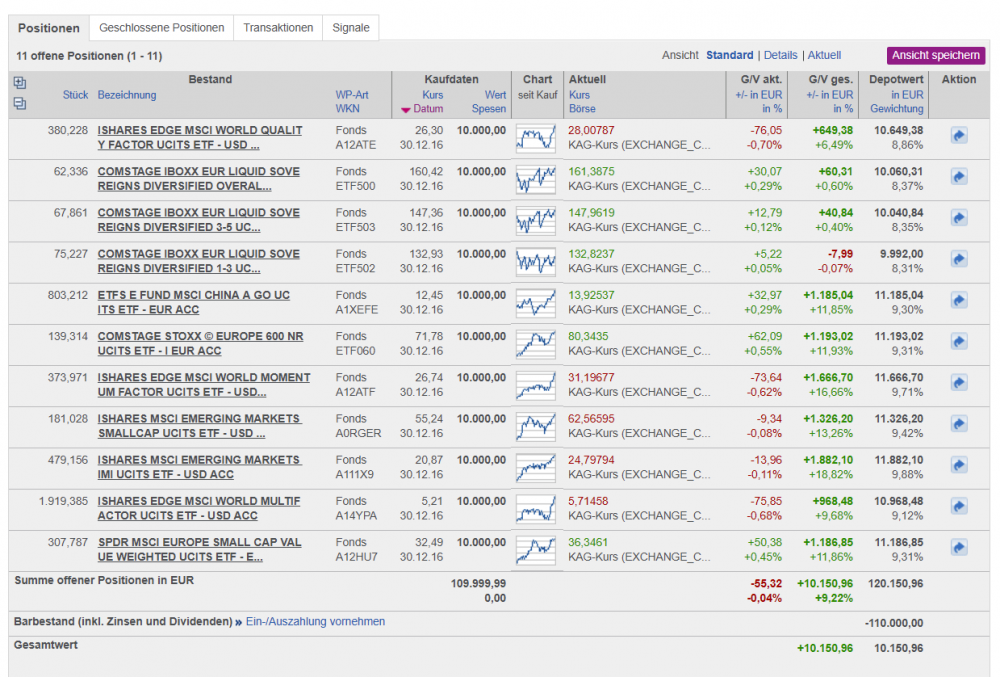Click action icon for Emerging Markets Smallcap row
Image resolution: width=1000 pixels, height=677 pixels.
[959, 424]
